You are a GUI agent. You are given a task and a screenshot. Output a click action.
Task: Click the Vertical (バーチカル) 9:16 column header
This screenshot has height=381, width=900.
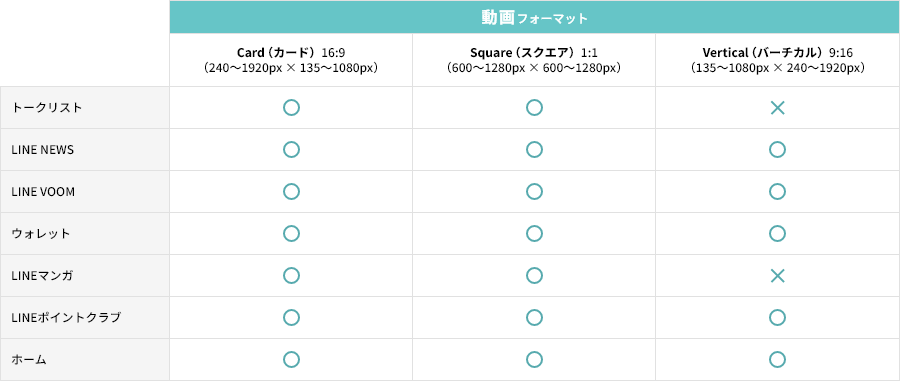[x=777, y=60]
